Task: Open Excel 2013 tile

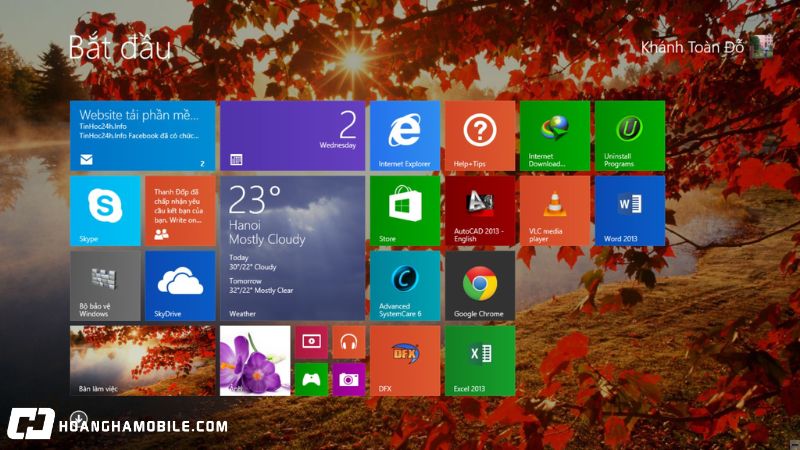Action: click(480, 360)
